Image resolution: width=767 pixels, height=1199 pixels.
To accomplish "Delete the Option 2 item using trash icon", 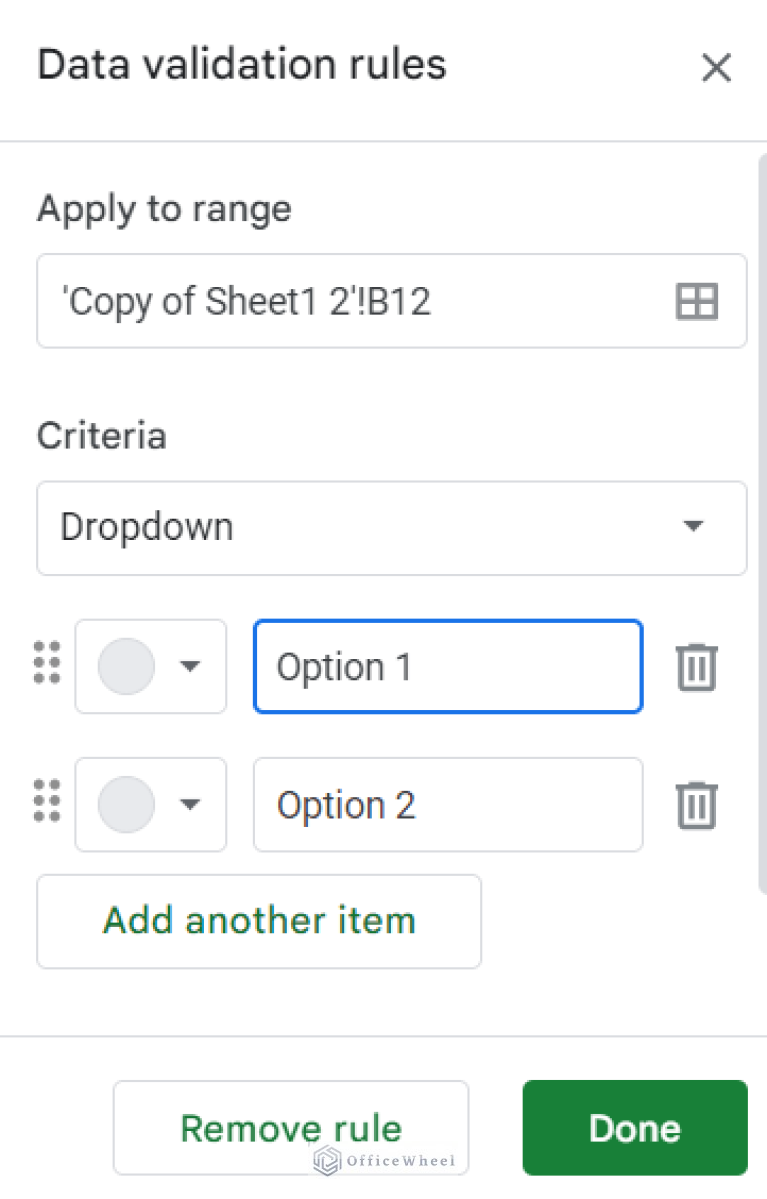I will point(696,805).
